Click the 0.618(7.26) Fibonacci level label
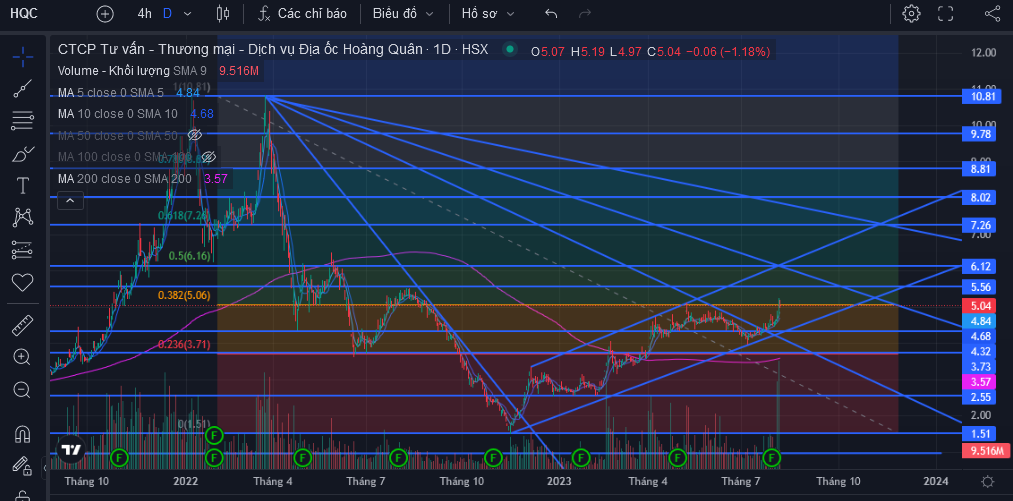The width and height of the screenshot is (1013, 501). 183,215
